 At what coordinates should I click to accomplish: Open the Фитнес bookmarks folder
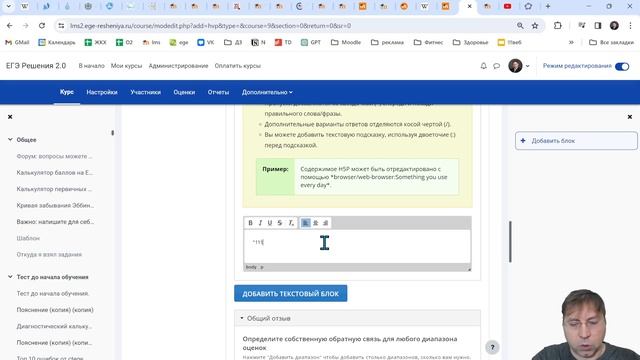[428, 42]
